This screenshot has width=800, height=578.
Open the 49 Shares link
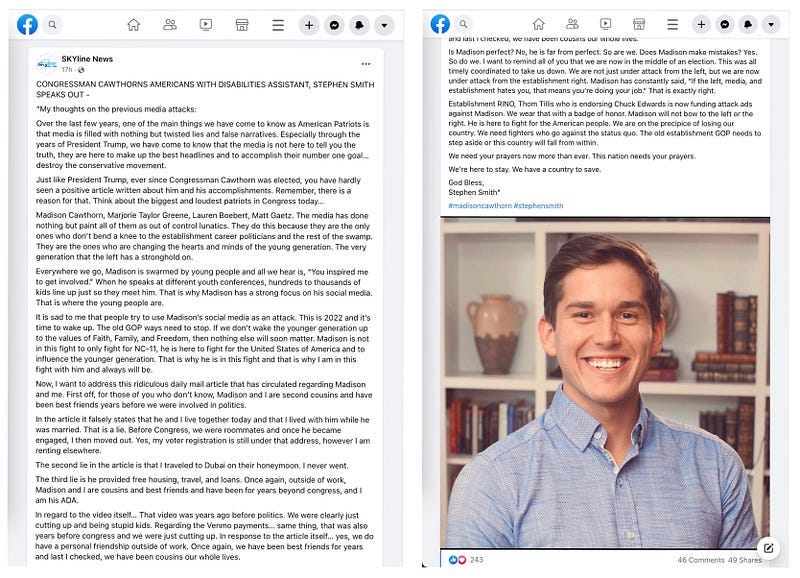(x=745, y=560)
